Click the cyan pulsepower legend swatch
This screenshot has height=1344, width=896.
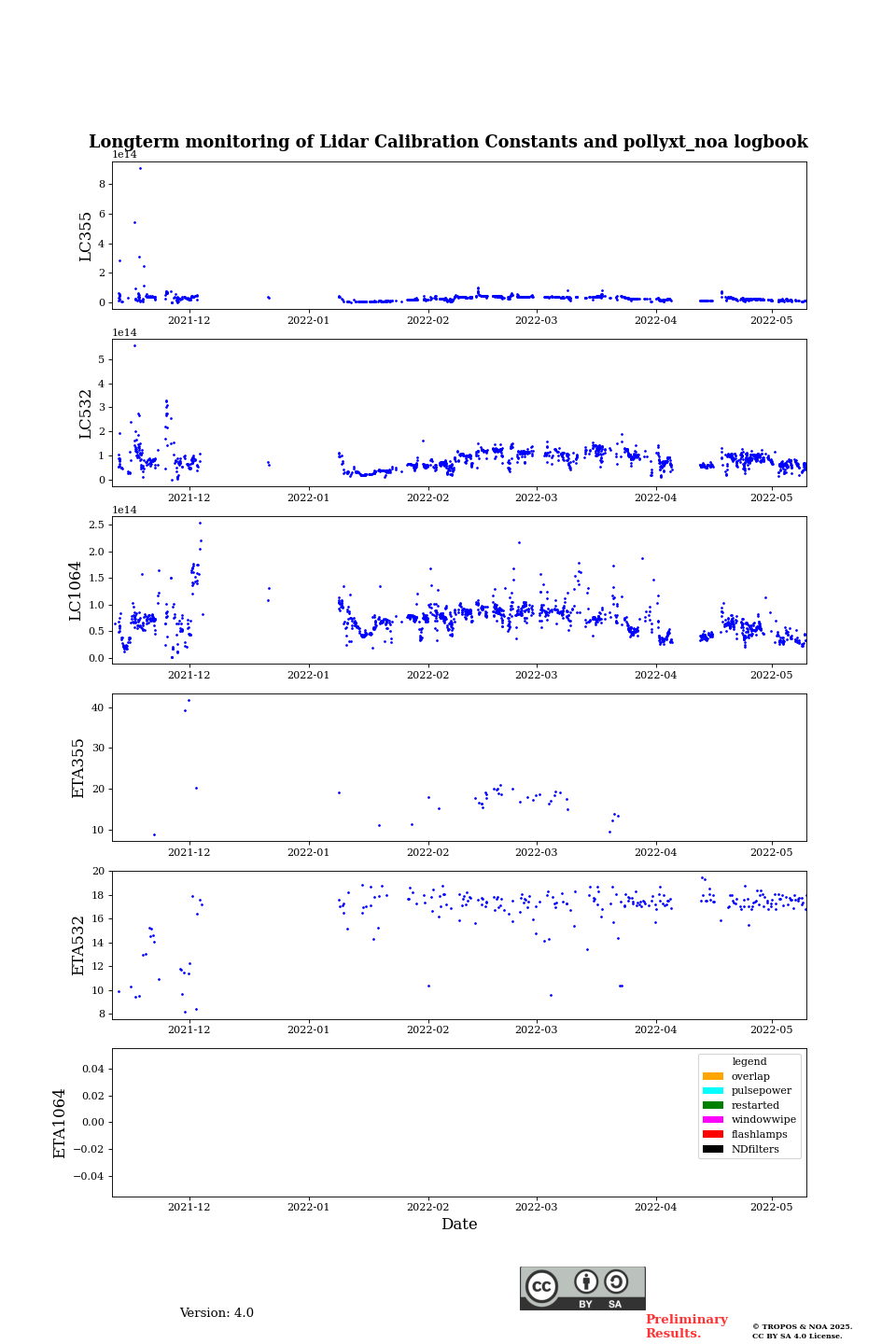click(713, 1090)
